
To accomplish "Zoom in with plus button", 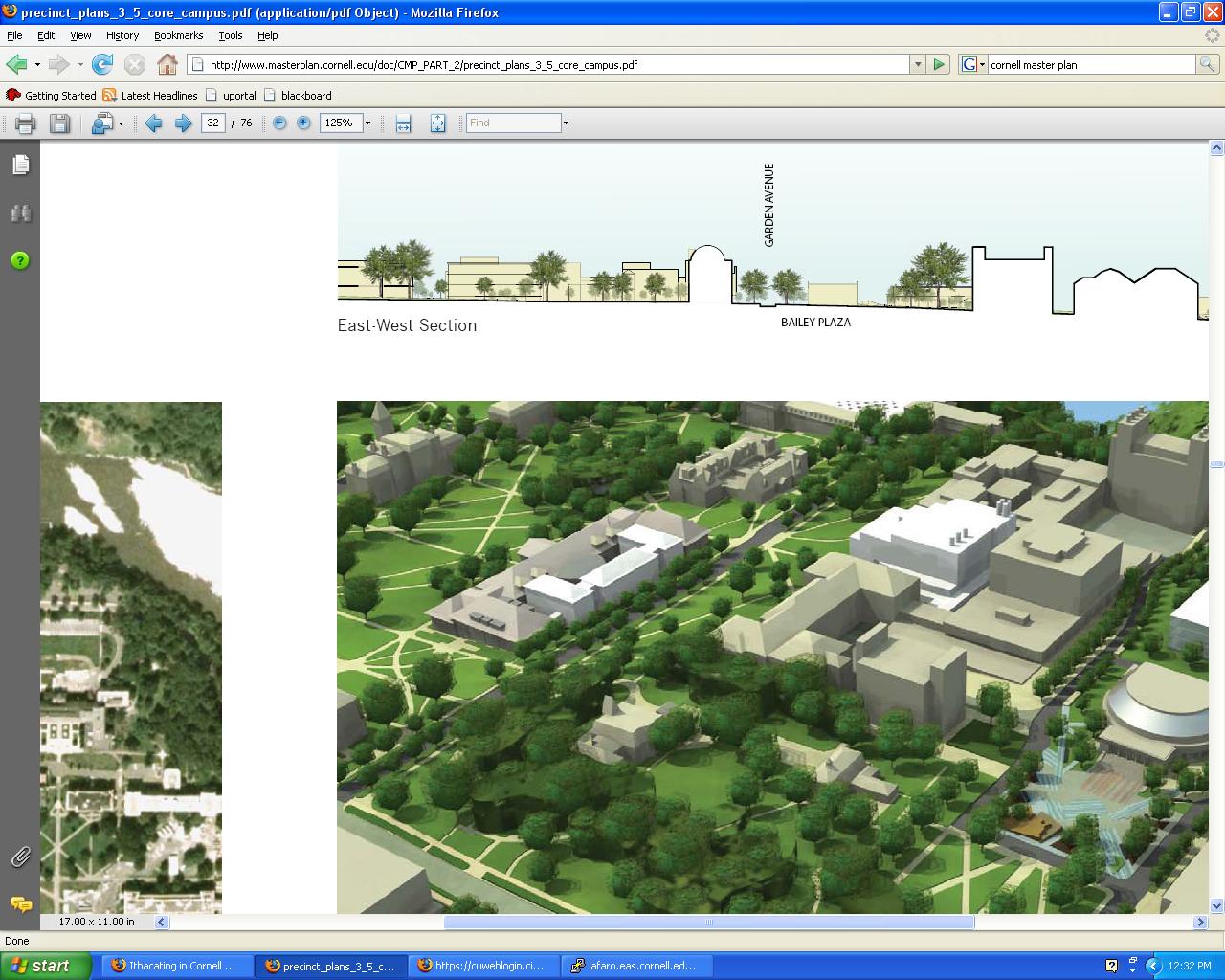I will [x=303, y=123].
